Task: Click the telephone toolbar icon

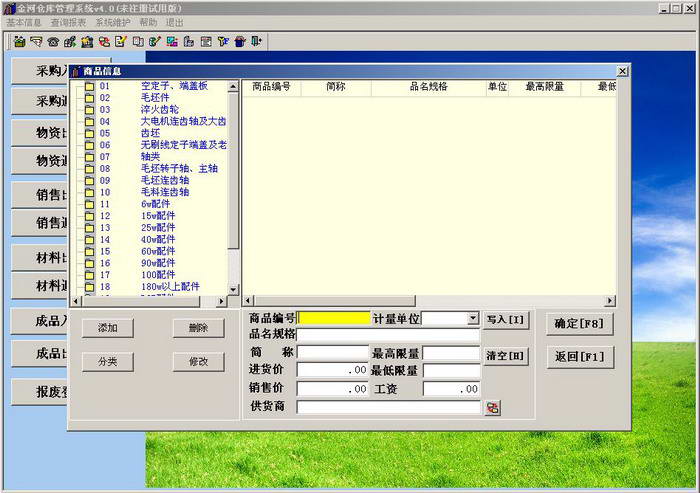Action: point(53,42)
